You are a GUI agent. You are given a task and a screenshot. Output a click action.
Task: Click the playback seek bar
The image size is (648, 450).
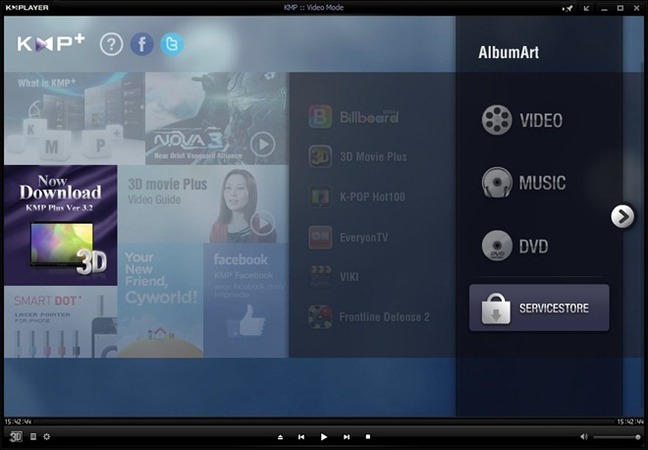click(x=324, y=422)
